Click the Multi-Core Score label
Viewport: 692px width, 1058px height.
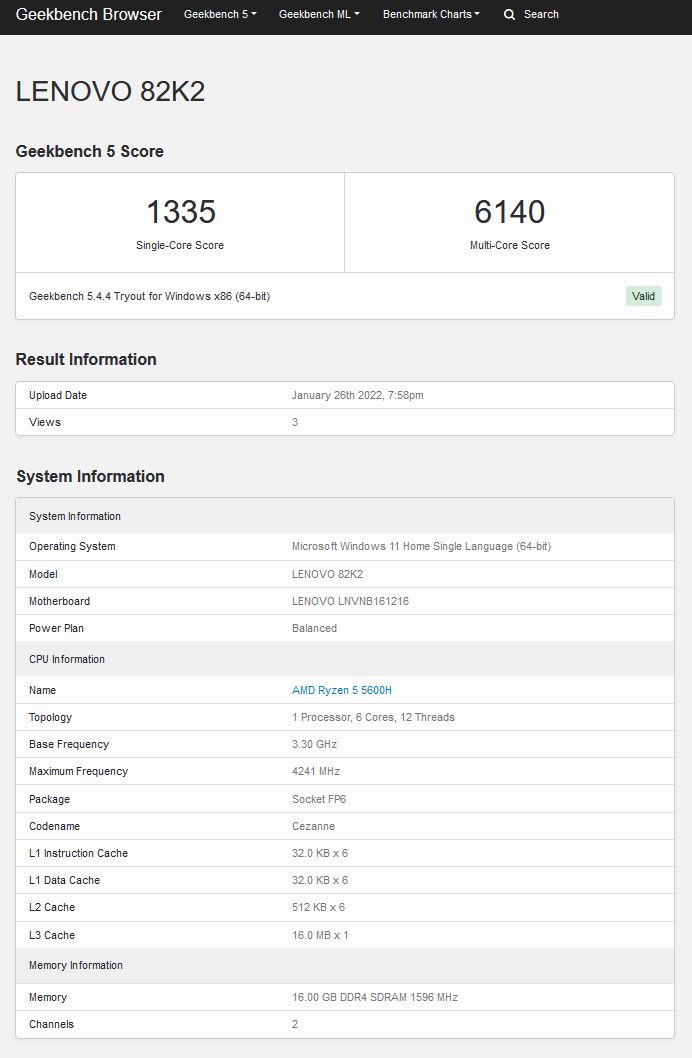coord(510,246)
